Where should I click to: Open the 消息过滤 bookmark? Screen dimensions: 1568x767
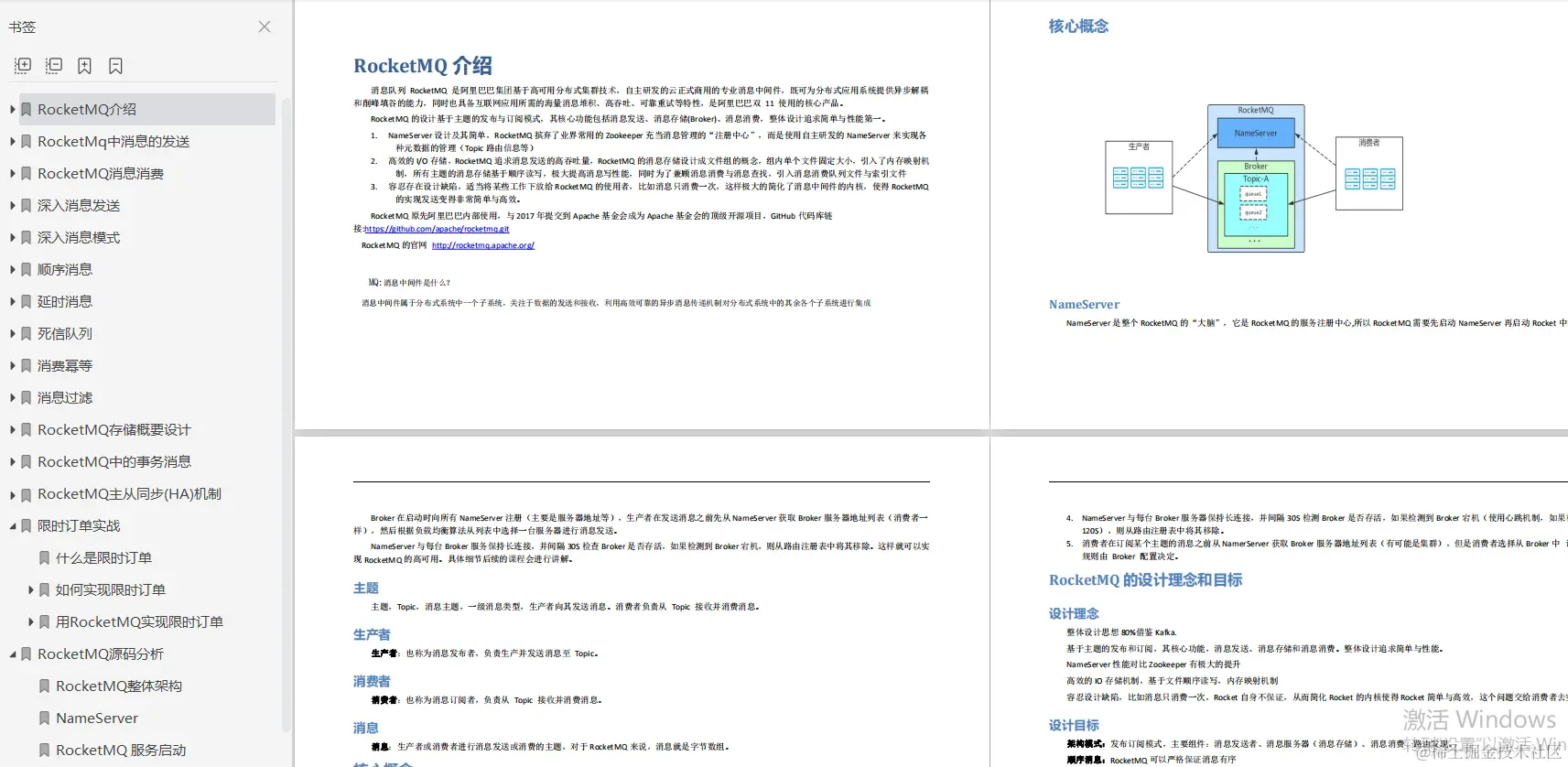click(x=65, y=397)
